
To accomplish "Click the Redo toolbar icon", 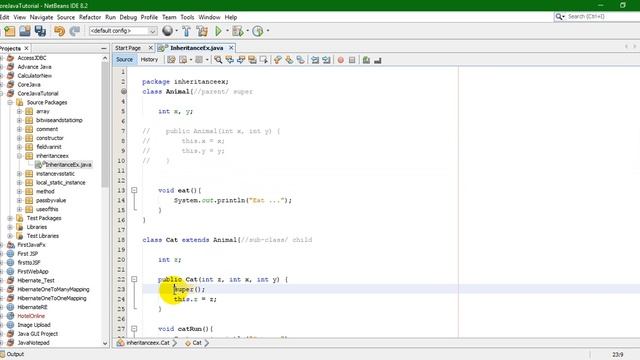I will (x=75, y=31).
